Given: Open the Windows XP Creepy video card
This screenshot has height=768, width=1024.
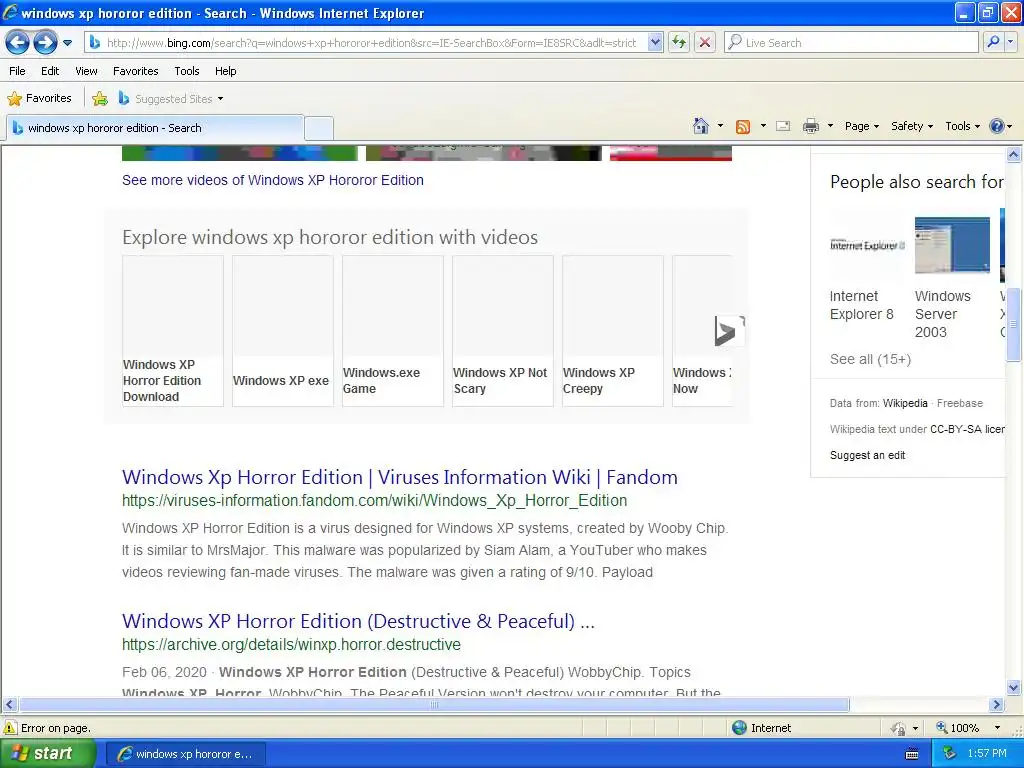Looking at the screenshot, I should click(x=613, y=330).
